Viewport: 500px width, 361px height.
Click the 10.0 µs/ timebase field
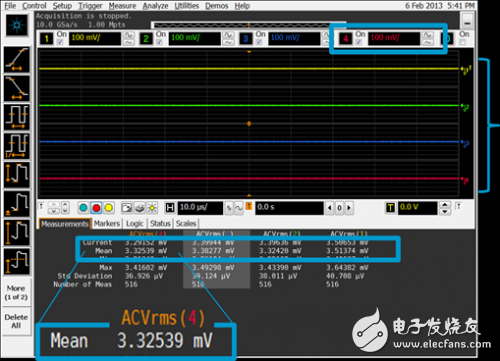[x=200, y=208]
